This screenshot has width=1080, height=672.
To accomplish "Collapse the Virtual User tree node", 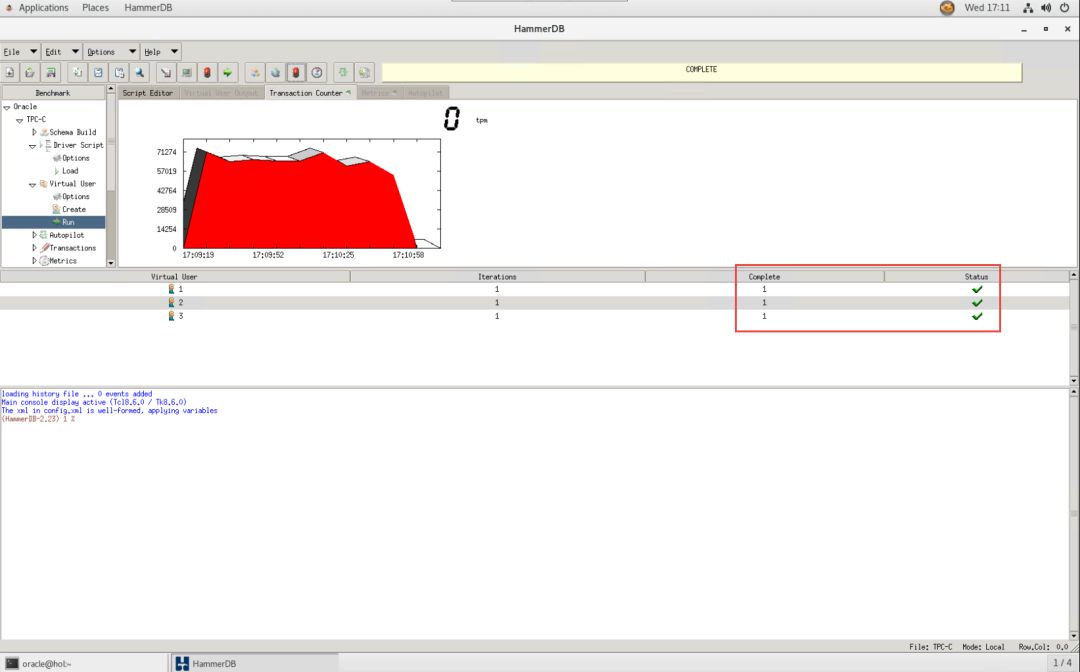I will click(x=32, y=184).
